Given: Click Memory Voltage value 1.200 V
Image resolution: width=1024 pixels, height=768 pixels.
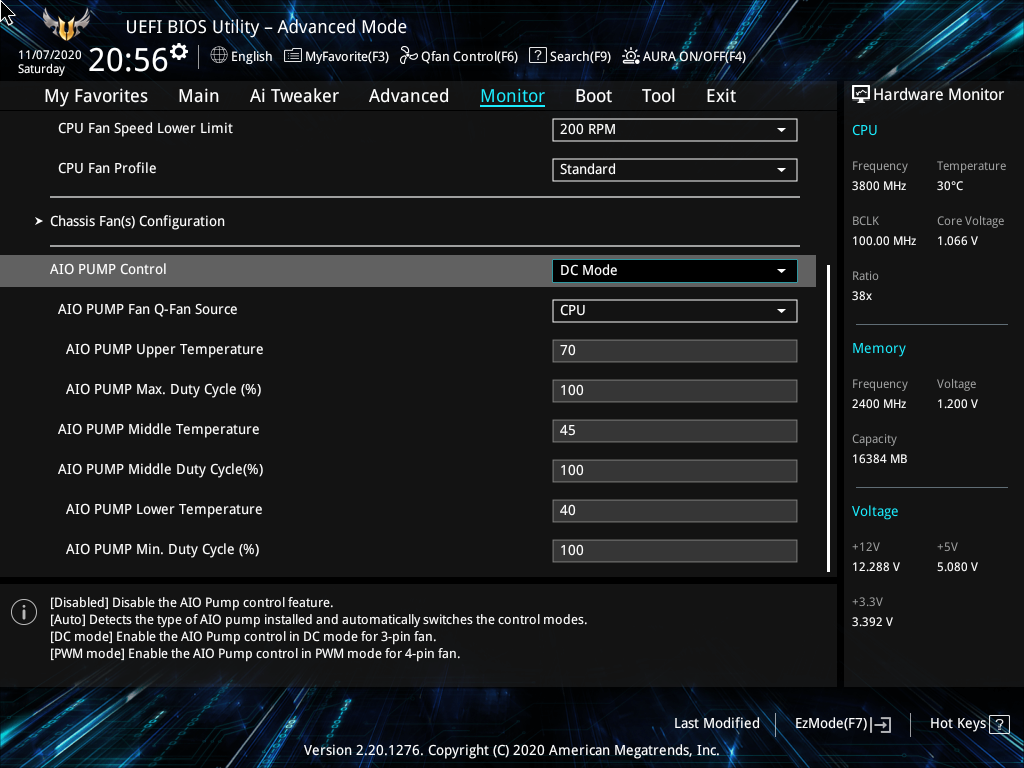Looking at the screenshot, I should click(957, 404).
